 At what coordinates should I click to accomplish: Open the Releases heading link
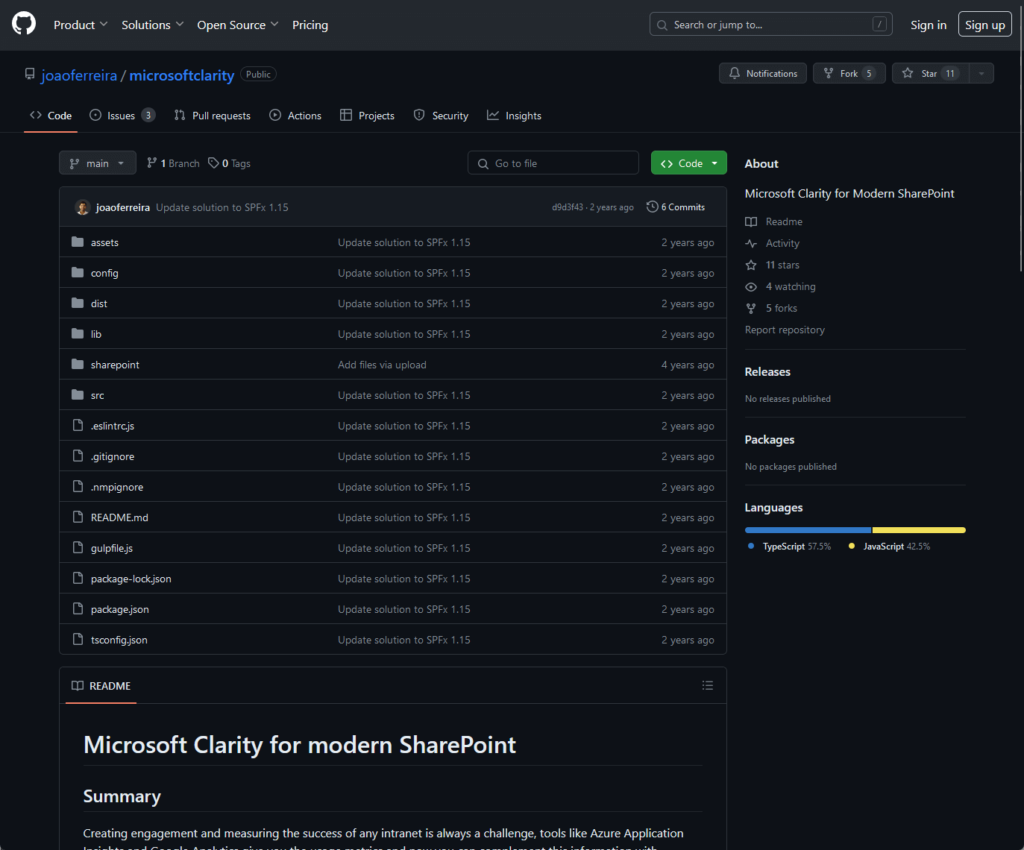coord(767,371)
